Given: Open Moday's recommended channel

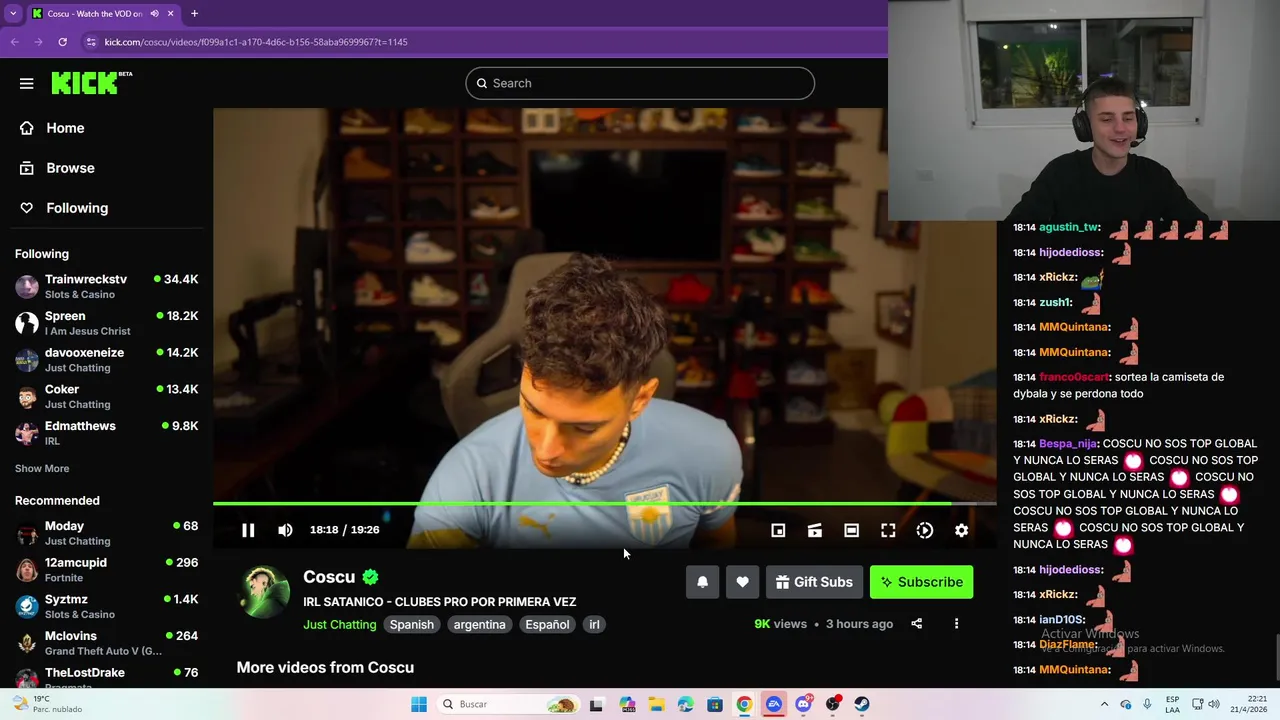Looking at the screenshot, I should (106, 533).
